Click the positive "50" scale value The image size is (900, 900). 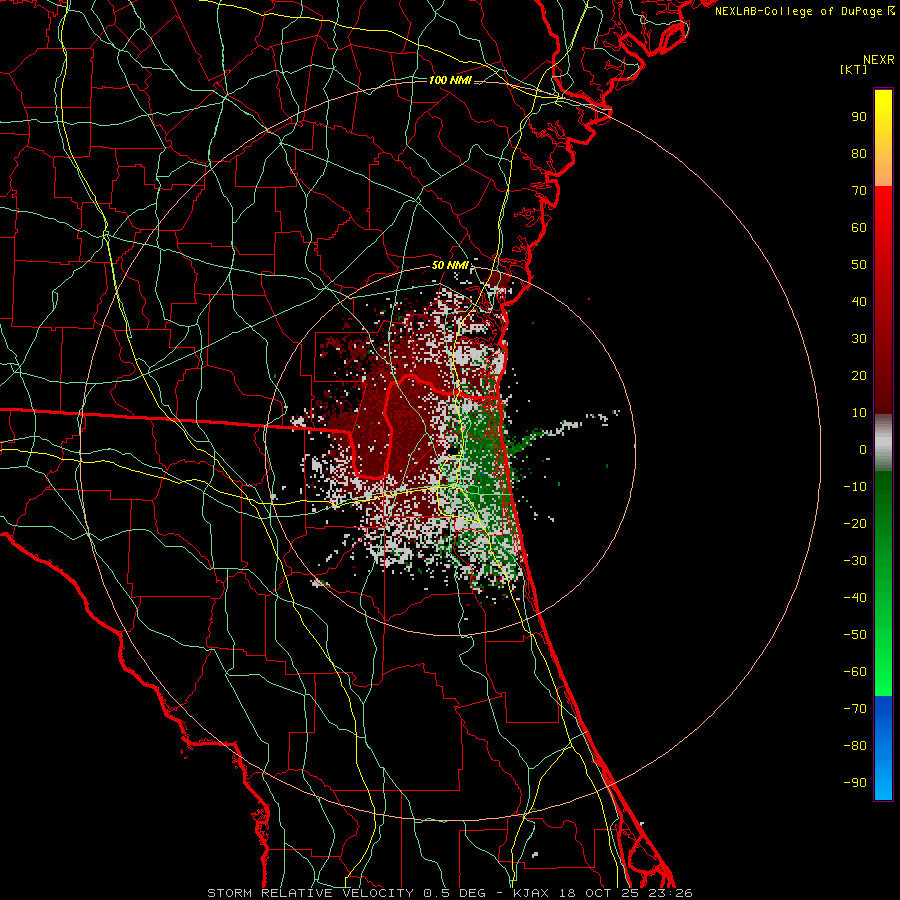(x=859, y=265)
